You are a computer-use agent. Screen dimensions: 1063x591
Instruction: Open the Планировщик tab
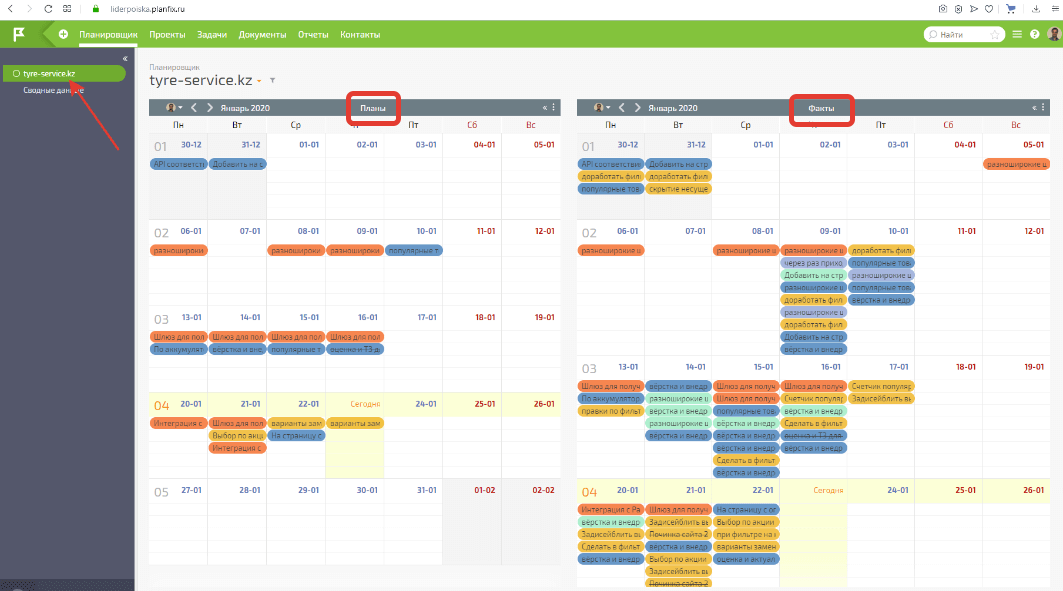click(108, 35)
